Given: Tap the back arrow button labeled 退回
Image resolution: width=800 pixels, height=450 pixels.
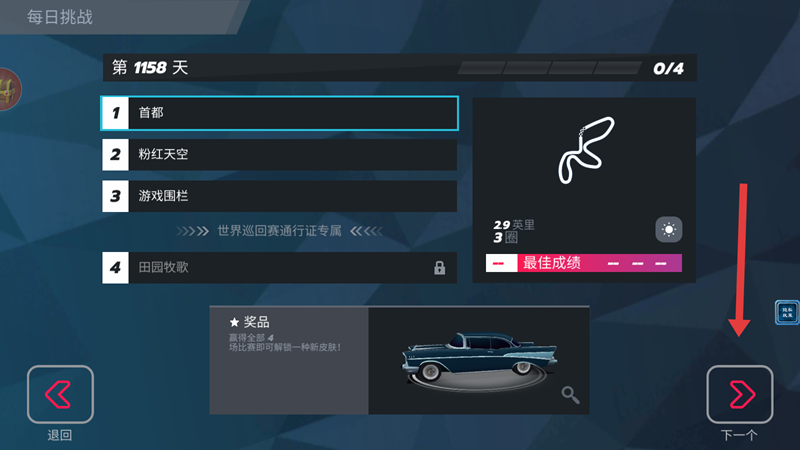Looking at the screenshot, I should click(x=60, y=394).
